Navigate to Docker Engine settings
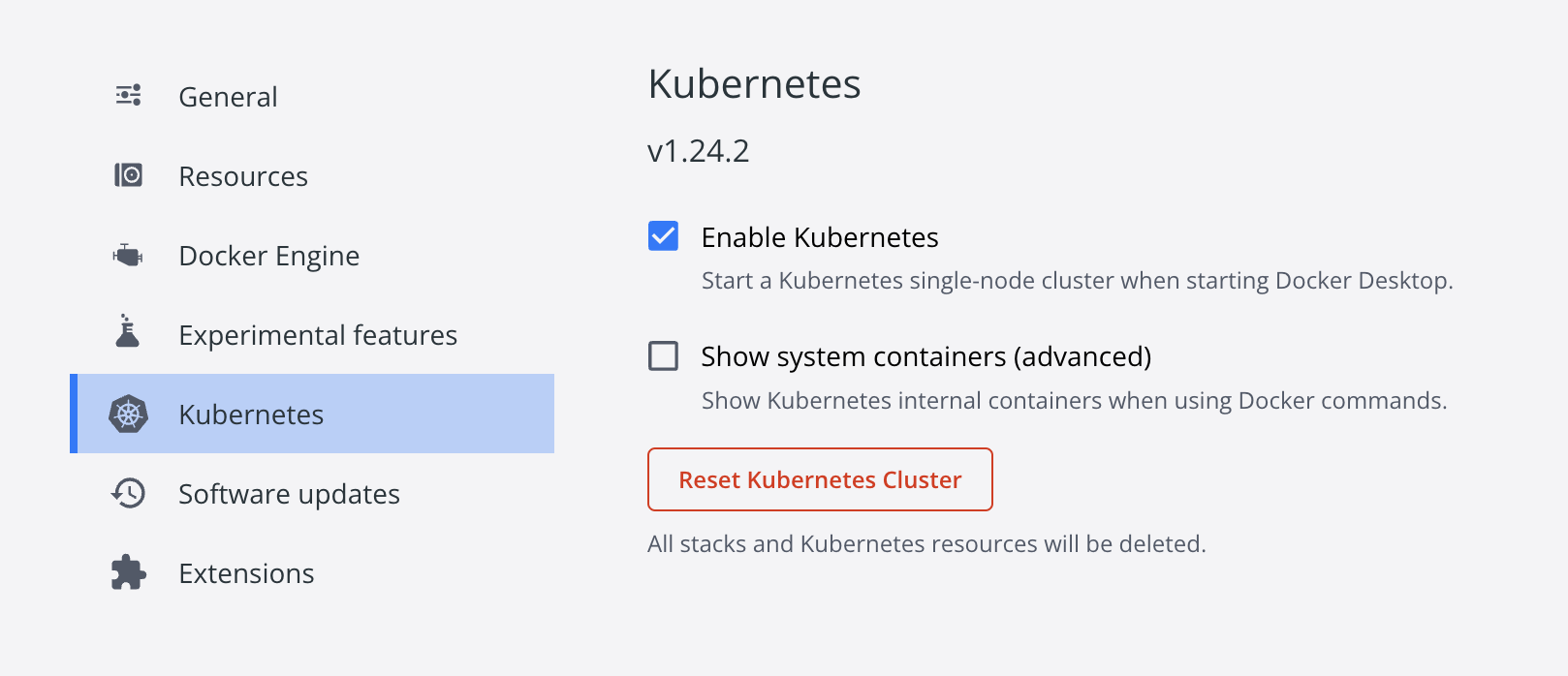This screenshot has width=1568, height=676. point(268,255)
